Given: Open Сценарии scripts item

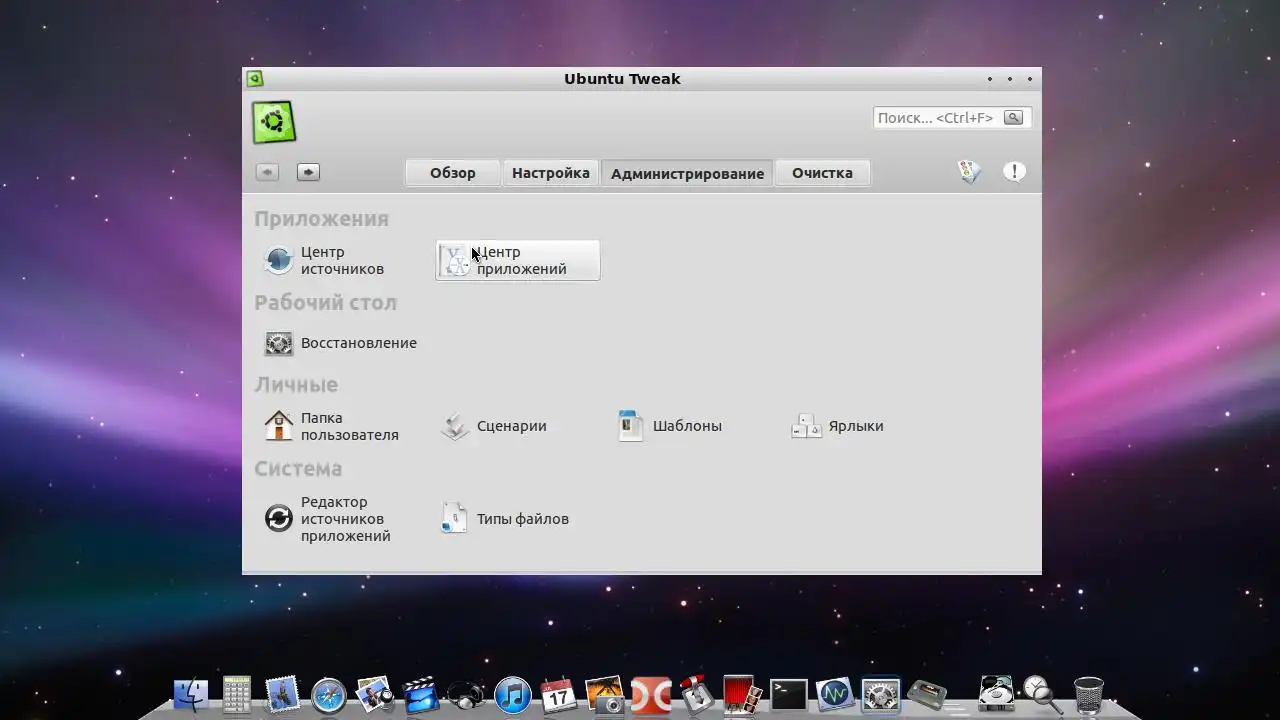Looking at the screenshot, I should (494, 426).
